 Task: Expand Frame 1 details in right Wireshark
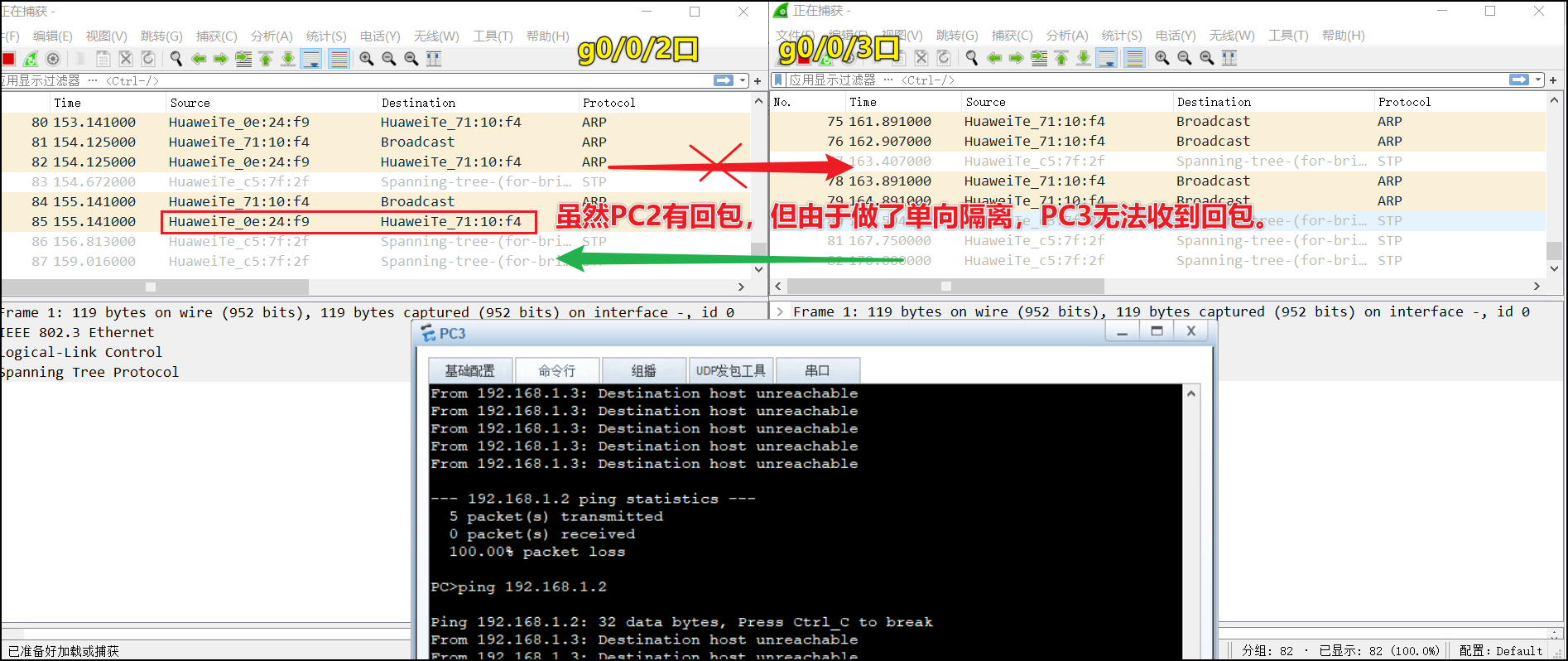780,311
